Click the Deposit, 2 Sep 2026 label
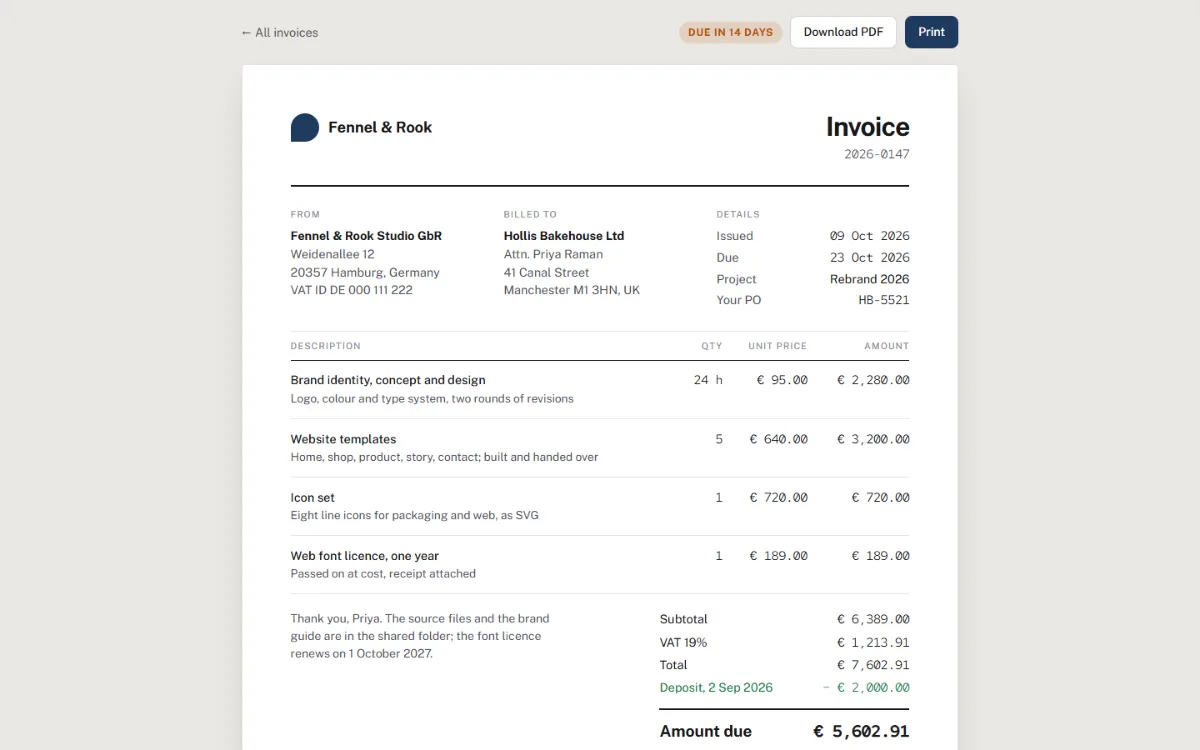Viewport: 1200px width, 750px height. coord(716,688)
